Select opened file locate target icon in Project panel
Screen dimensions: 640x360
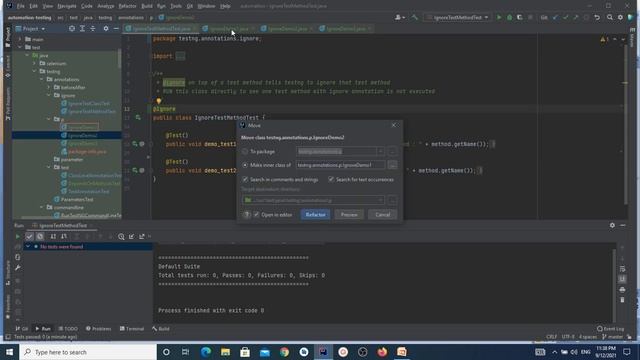click(x=72, y=29)
